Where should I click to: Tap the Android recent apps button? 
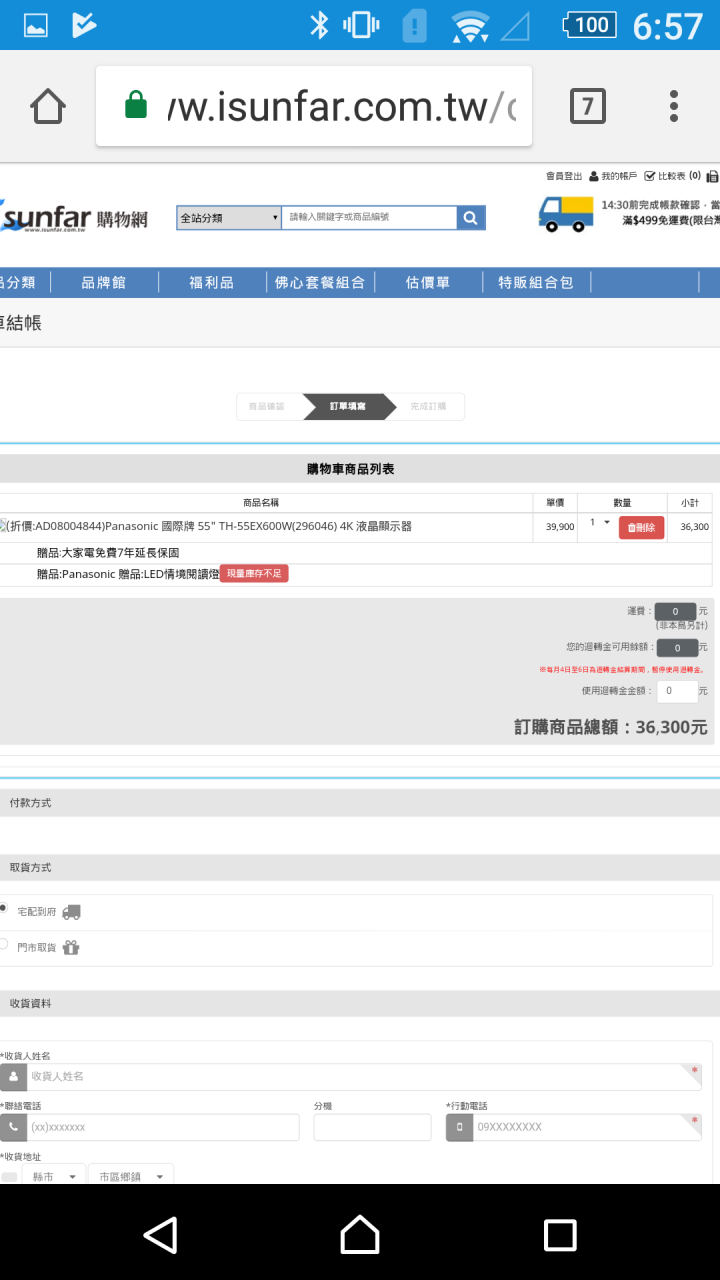[x=560, y=1234]
